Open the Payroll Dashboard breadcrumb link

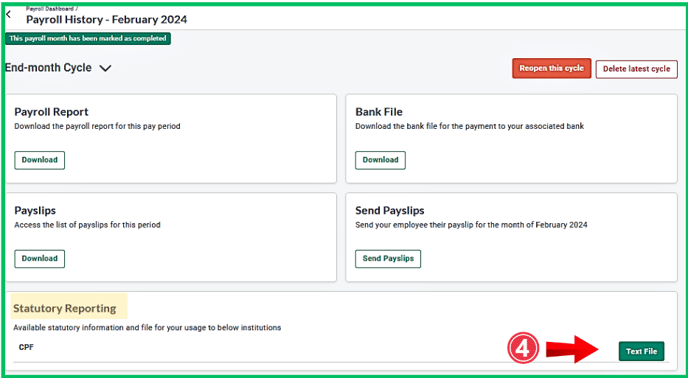pyautogui.click(x=50, y=8)
